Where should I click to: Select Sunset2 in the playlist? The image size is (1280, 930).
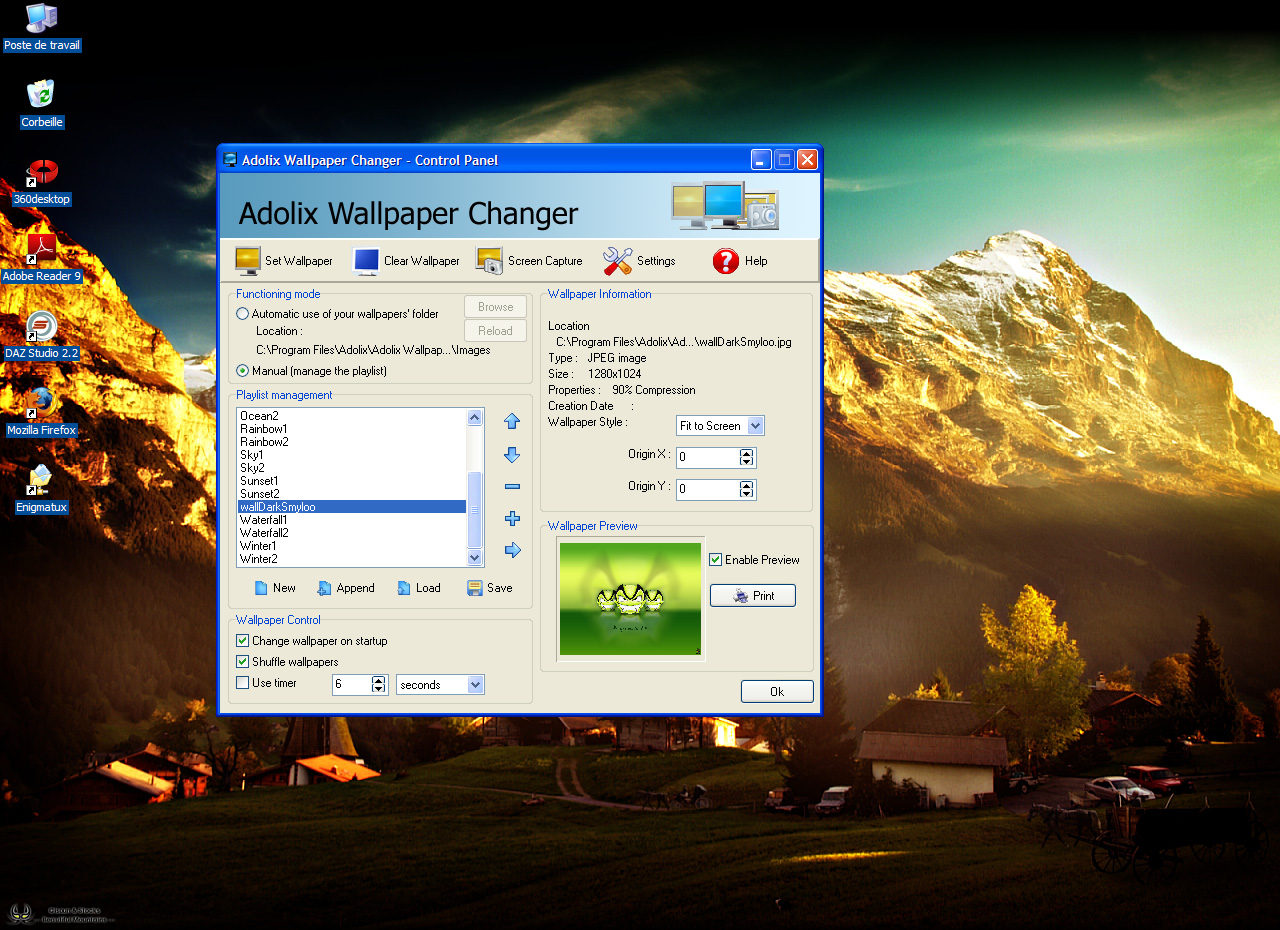(352, 494)
